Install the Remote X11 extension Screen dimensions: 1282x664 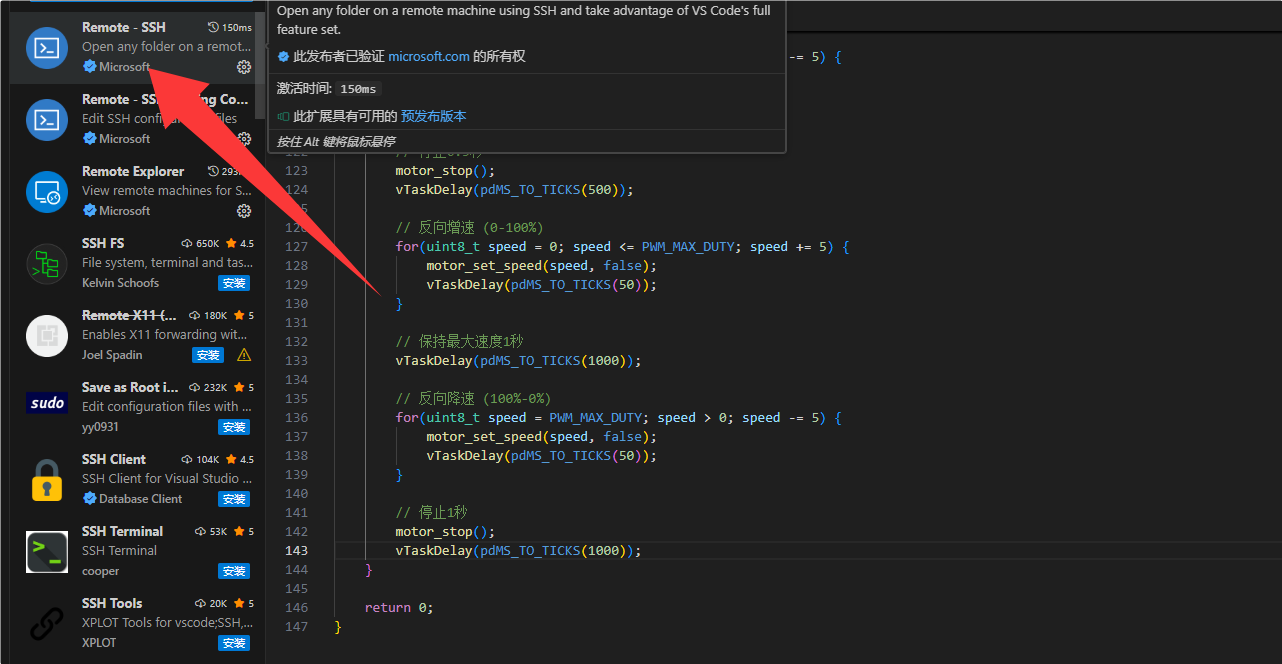pos(207,355)
